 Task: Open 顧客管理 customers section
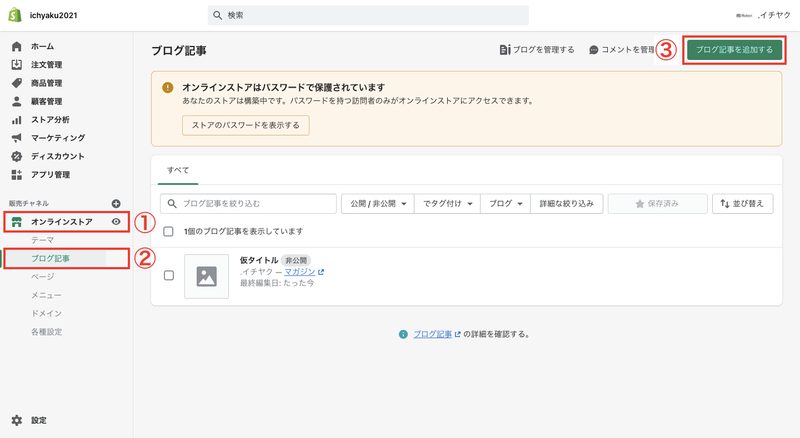[x=46, y=102]
